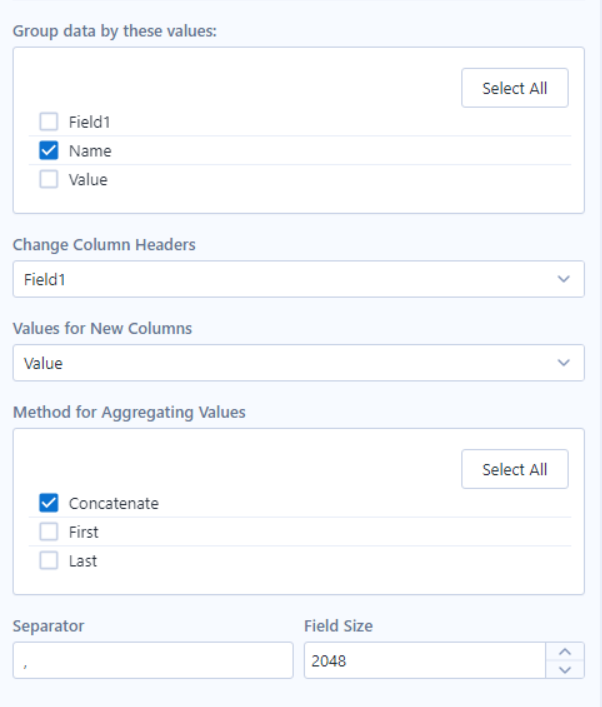Click the Name label in grouping list
This screenshot has height=707, width=602.
click(x=90, y=151)
